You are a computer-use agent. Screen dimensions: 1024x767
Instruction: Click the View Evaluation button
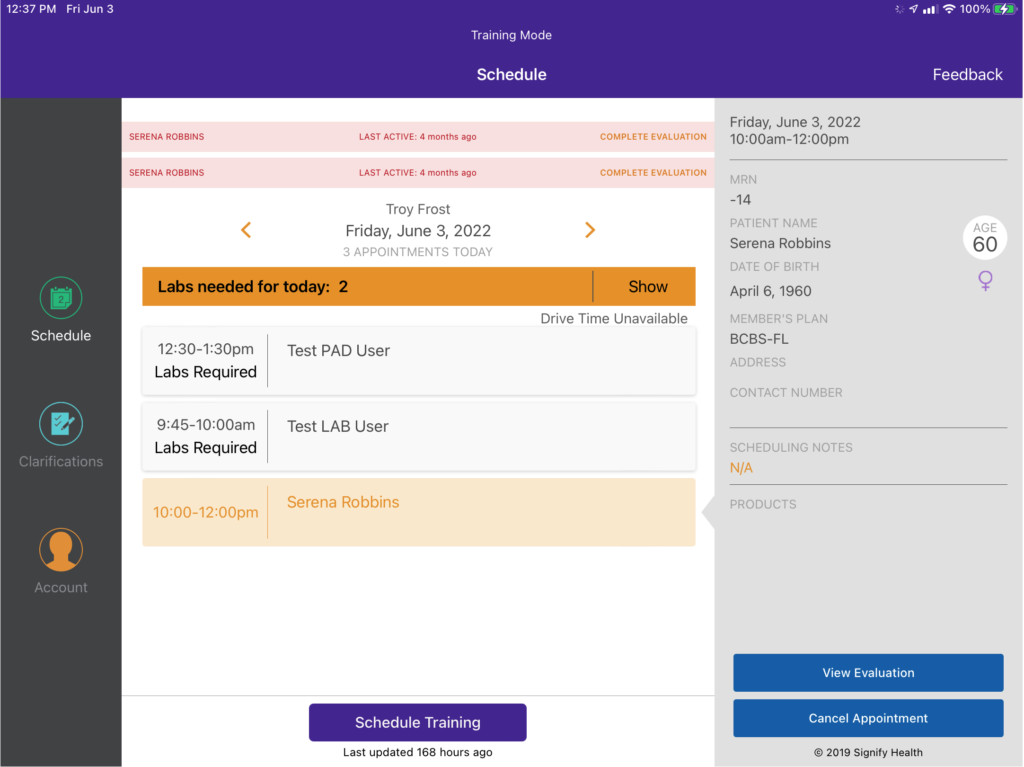(868, 673)
